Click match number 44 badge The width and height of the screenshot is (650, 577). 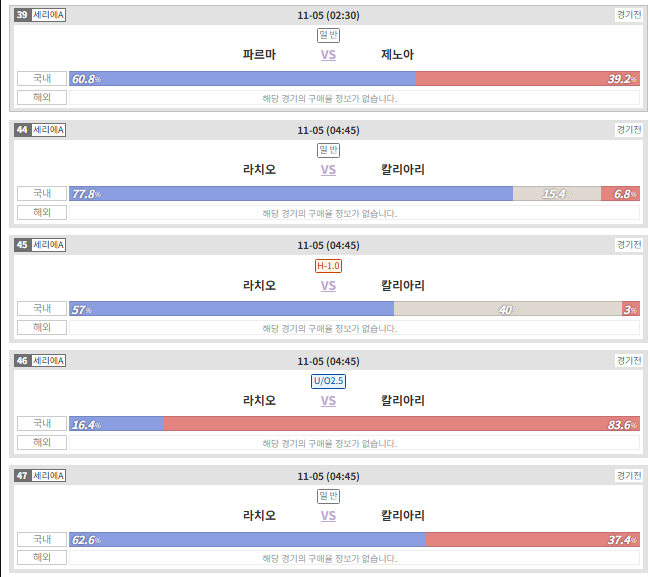(x=22, y=130)
